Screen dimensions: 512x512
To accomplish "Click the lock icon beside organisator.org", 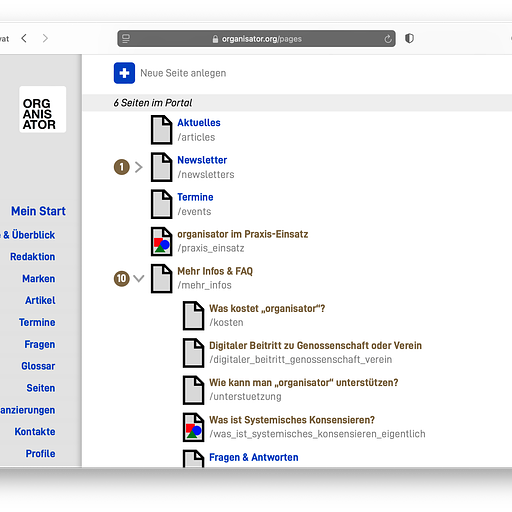I will click(x=215, y=39).
